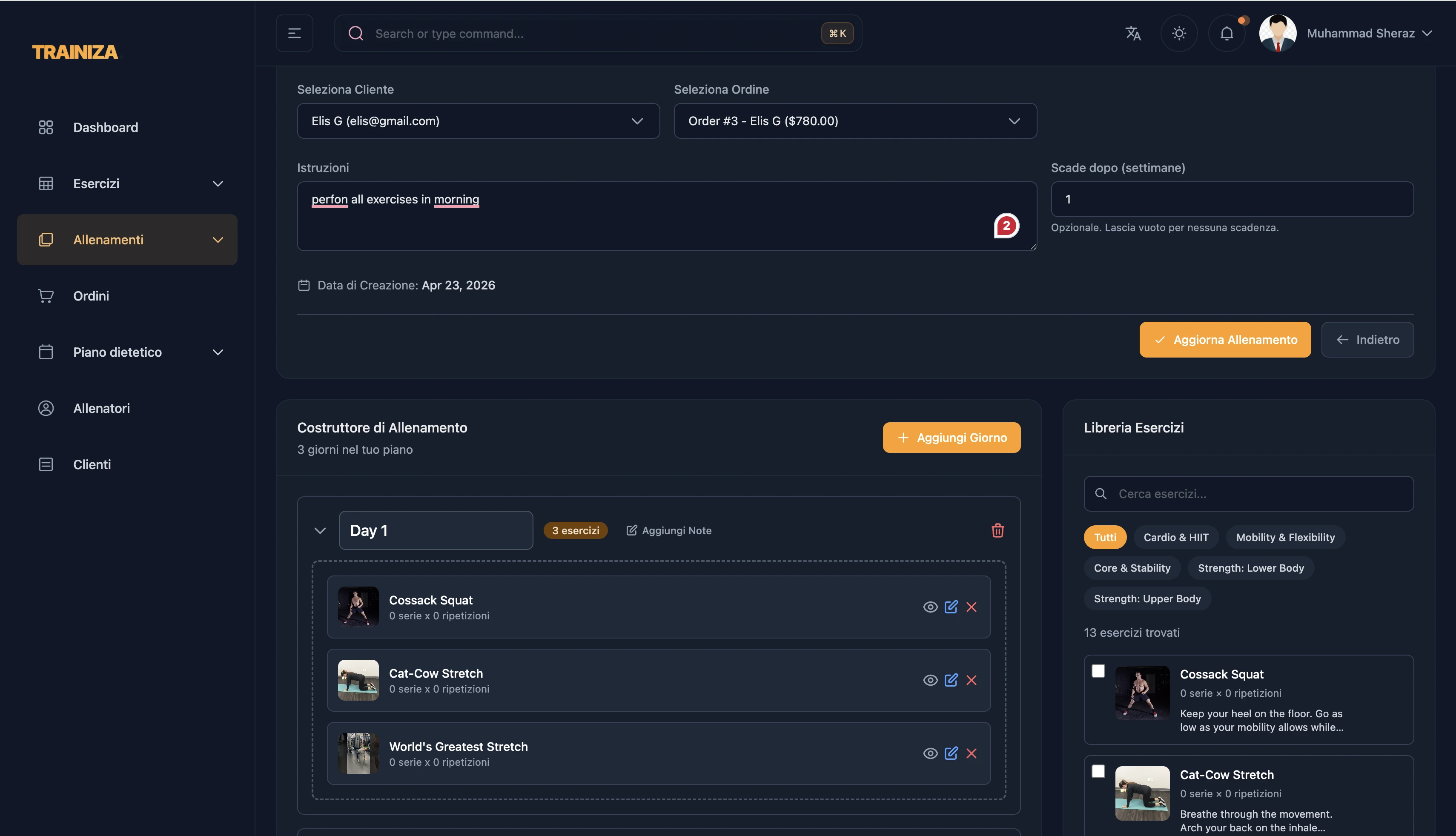Click Aggiungi Giorno button
The image size is (1456, 836).
coord(952,438)
